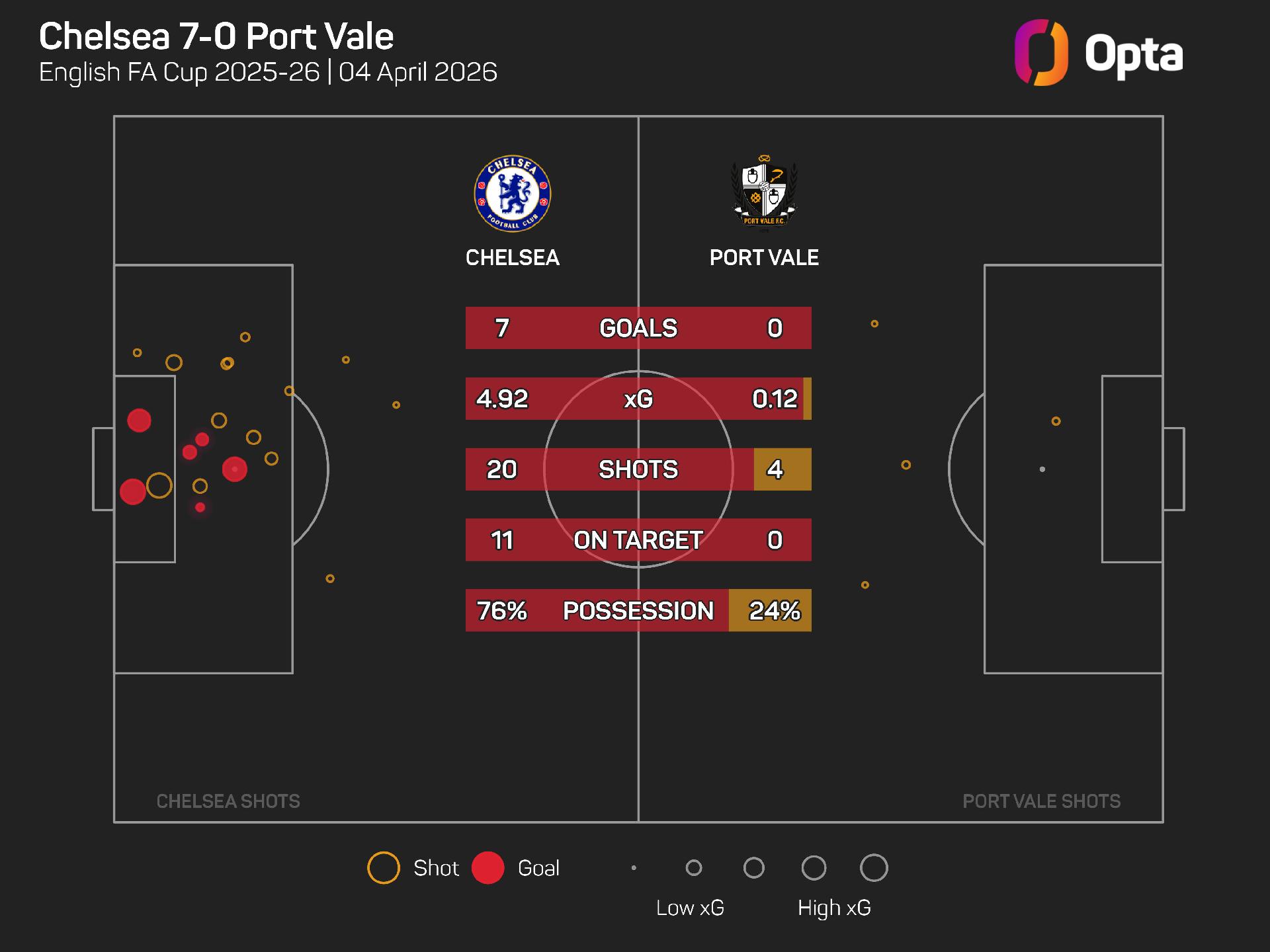Screen dimensions: 1270x952
Task: Click the largest High xG legend circle
Action: pyautogui.click(x=874, y=868)
